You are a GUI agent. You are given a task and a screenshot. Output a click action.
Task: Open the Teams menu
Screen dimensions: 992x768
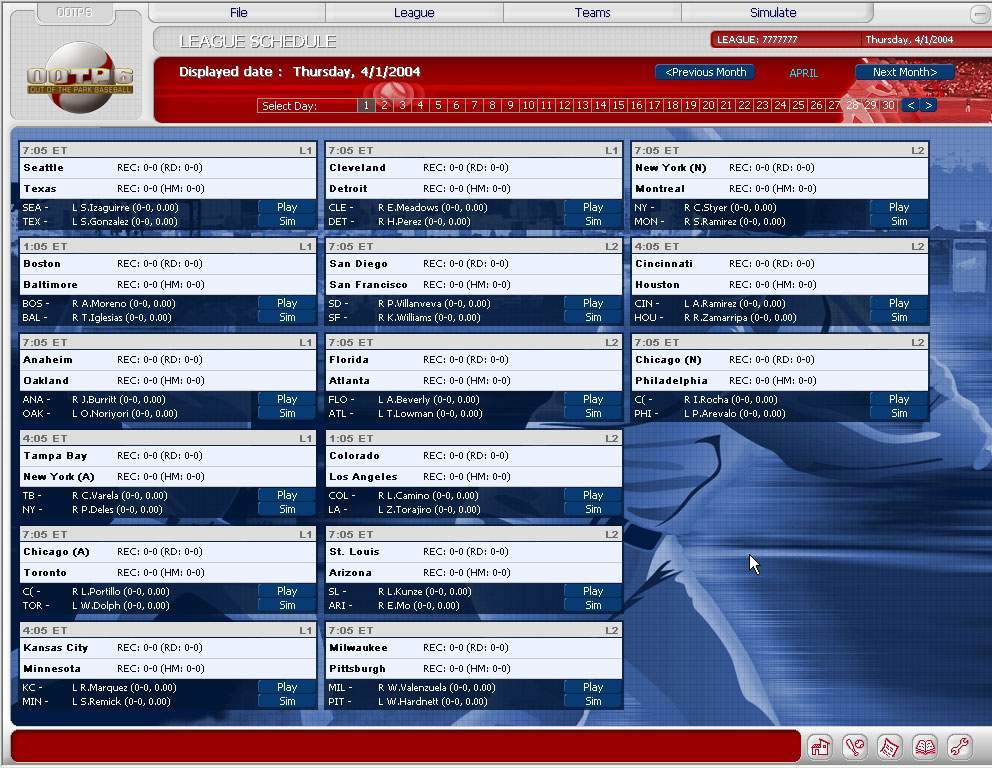click(592, 13)
